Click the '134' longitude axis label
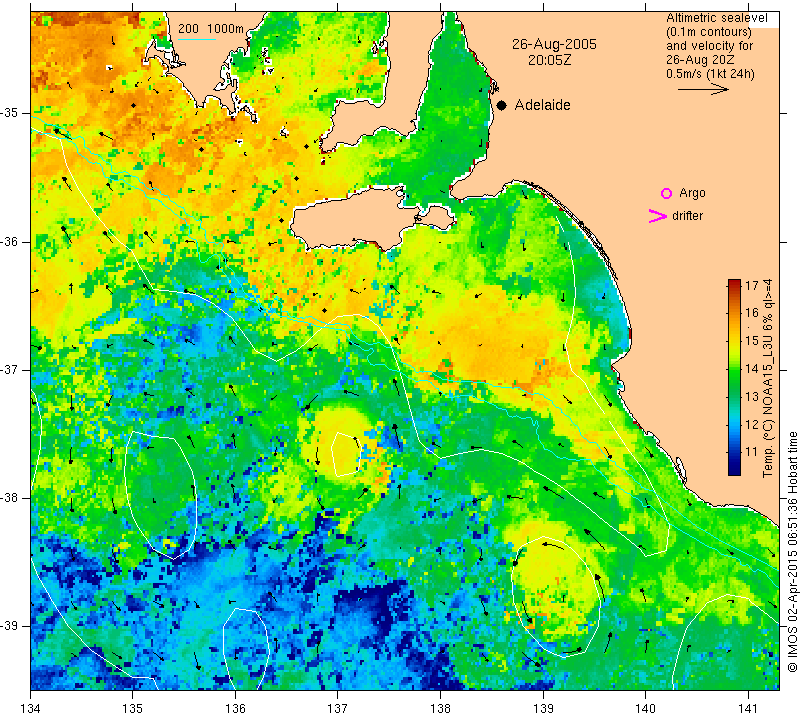The height and width of the screenshot is (720, 800). click(x=31, y=709)
